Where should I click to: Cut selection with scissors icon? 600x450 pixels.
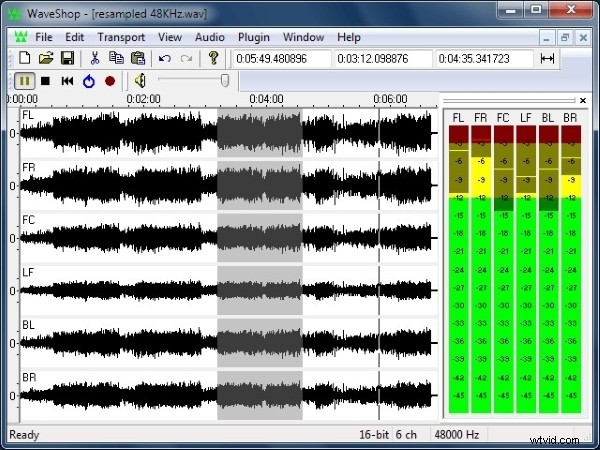pos(95,58)
